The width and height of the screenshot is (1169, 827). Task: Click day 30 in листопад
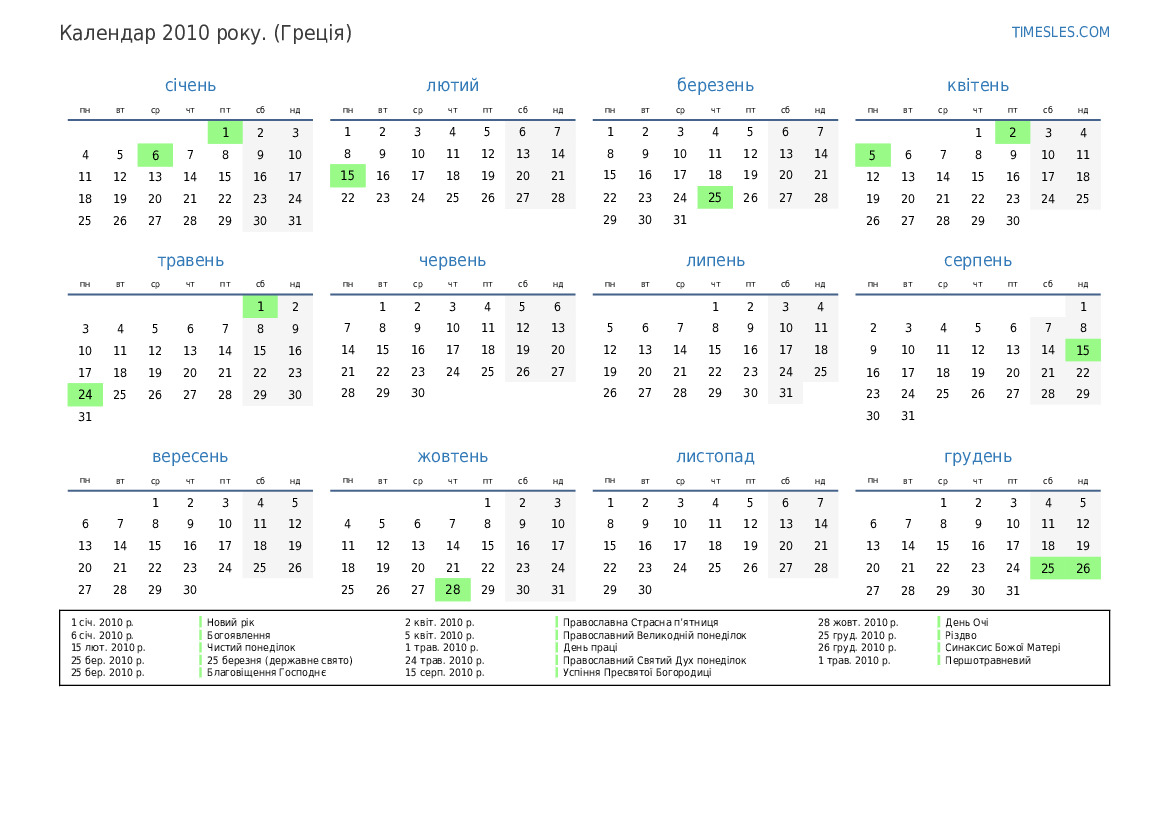tap(645, 590)
